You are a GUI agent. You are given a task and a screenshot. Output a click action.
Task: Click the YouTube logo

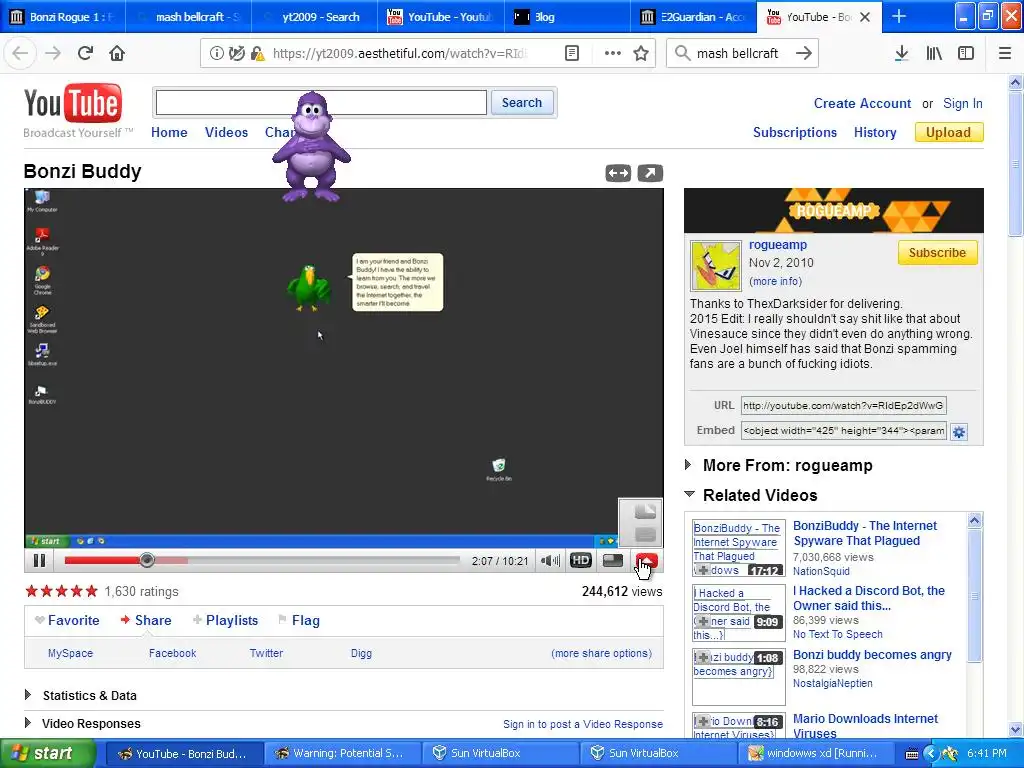pos(72,103)
